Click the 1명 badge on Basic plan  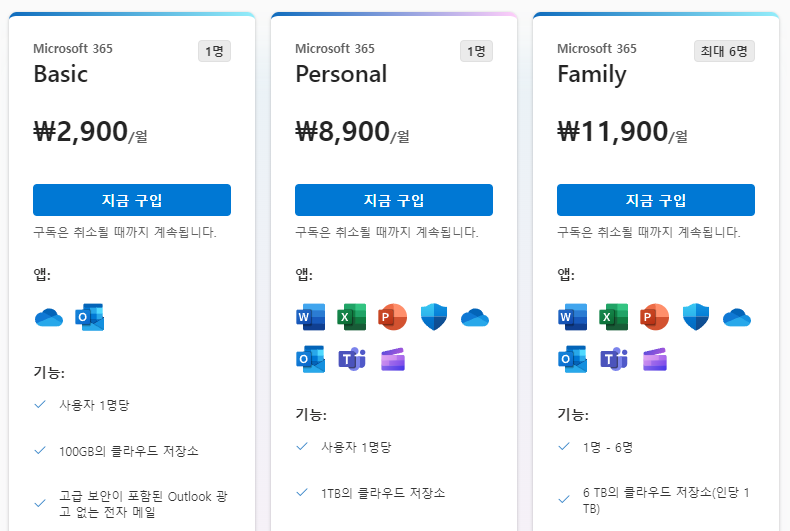(x=214, y=51)
